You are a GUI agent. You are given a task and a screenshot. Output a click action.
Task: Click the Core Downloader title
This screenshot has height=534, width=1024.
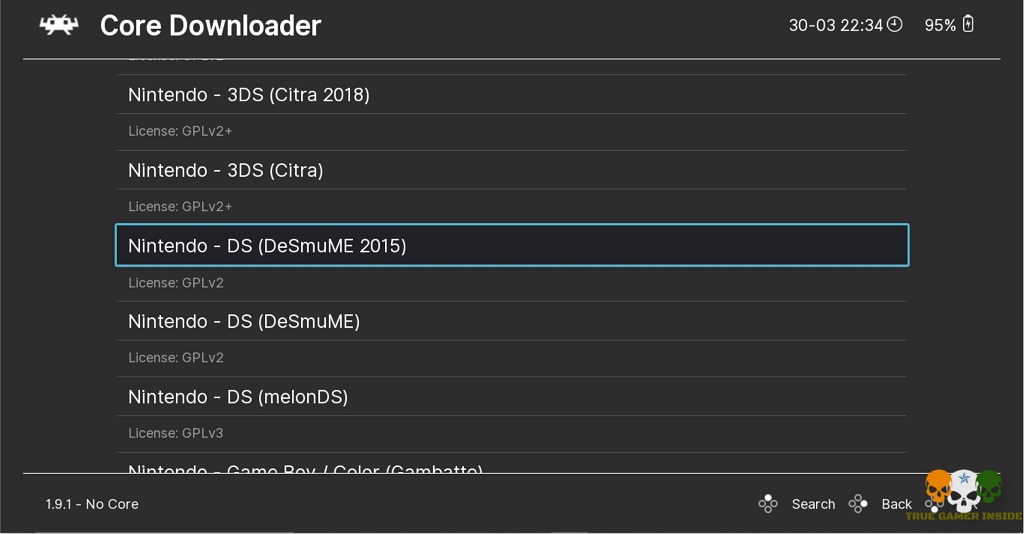pyautogui.click(x=210, y=26)
